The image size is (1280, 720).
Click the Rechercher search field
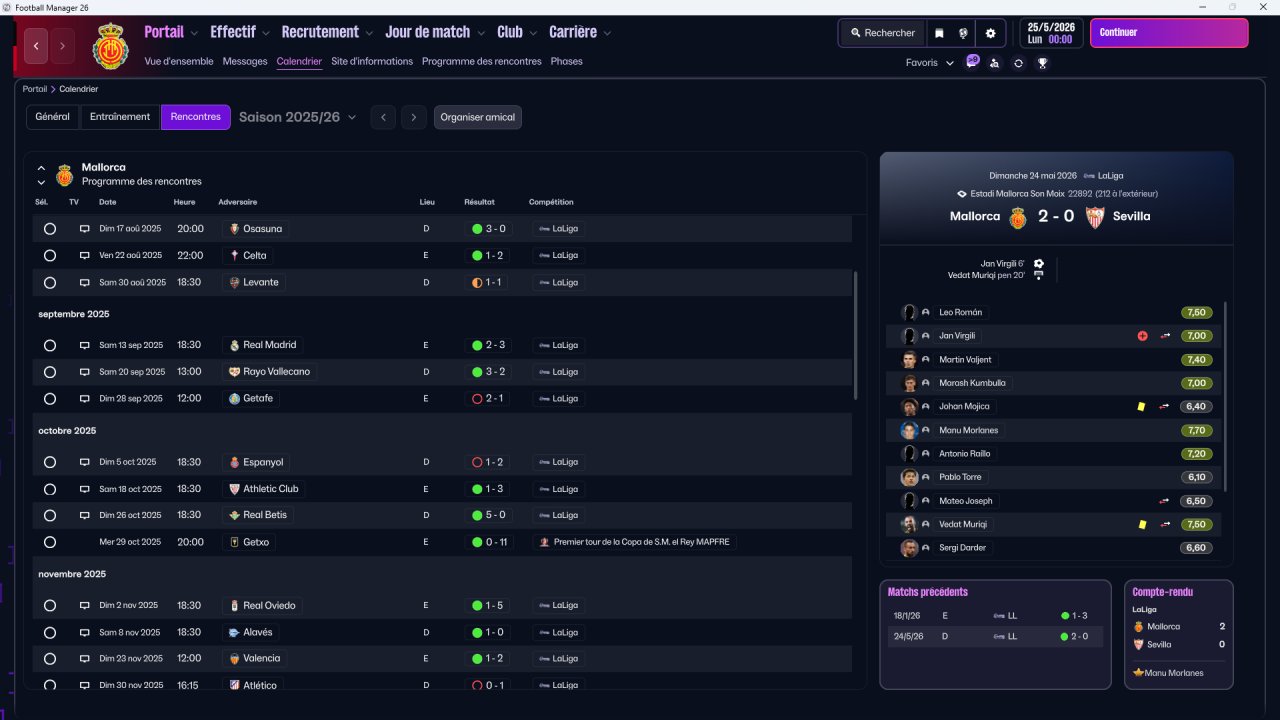(883, 33)
